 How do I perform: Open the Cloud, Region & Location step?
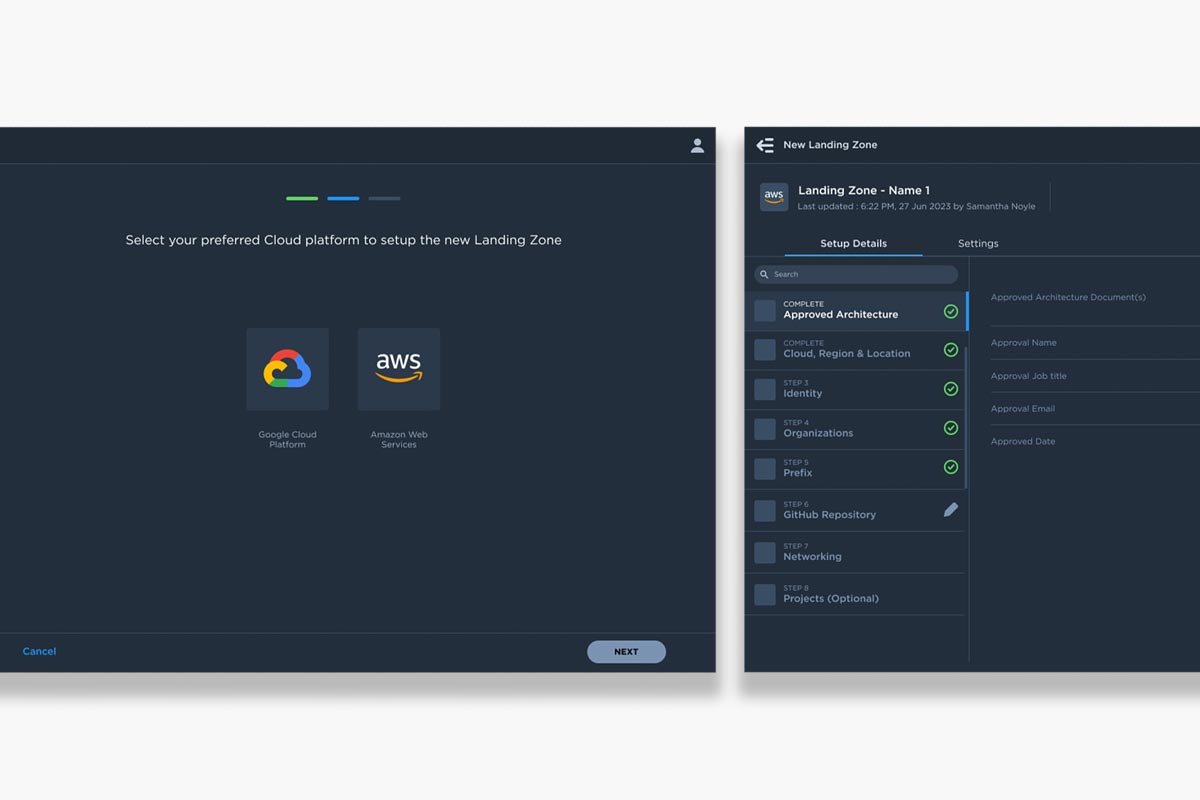[x=846, y=353]
